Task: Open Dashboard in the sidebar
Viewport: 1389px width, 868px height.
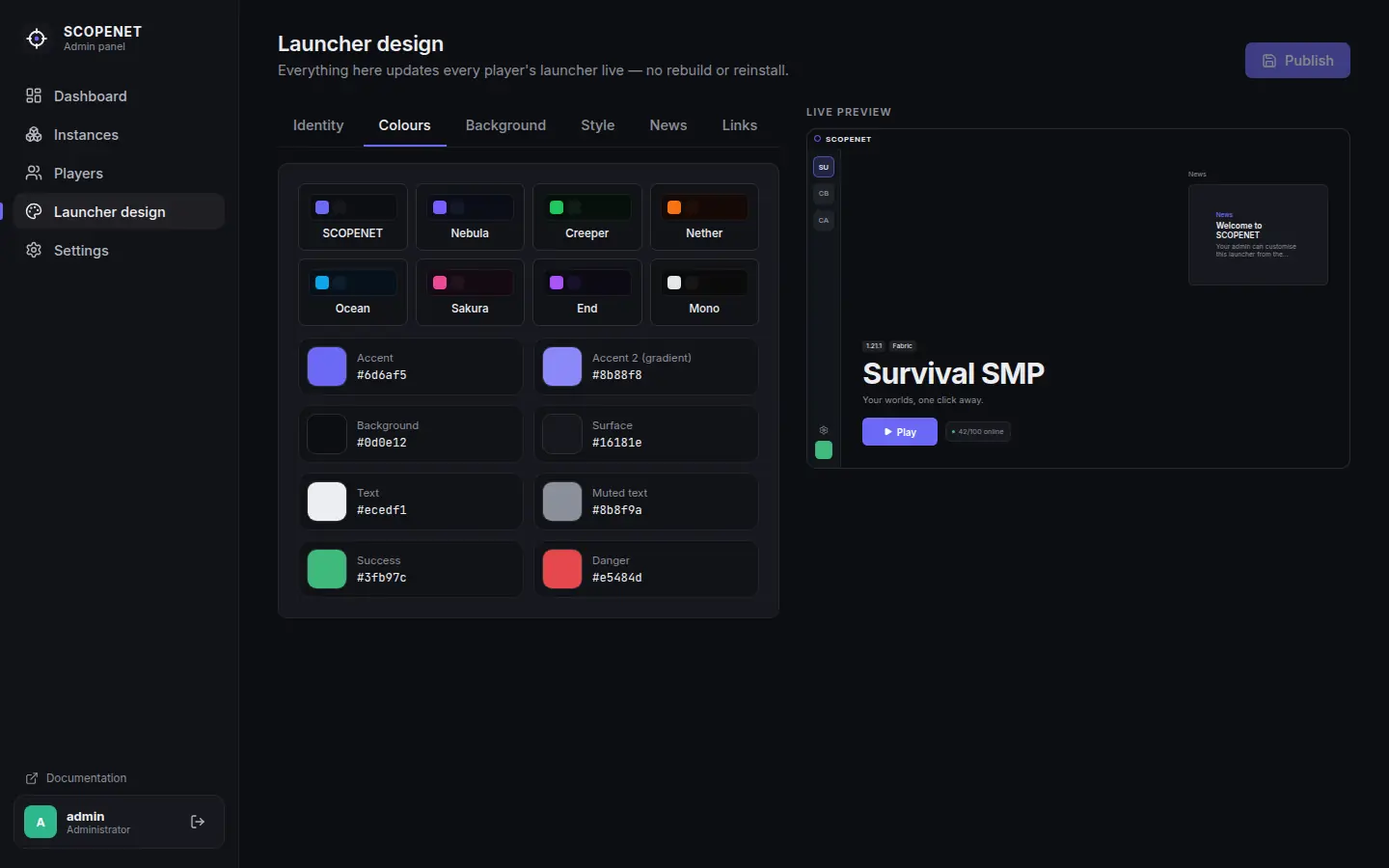Action: pos(119,95)
